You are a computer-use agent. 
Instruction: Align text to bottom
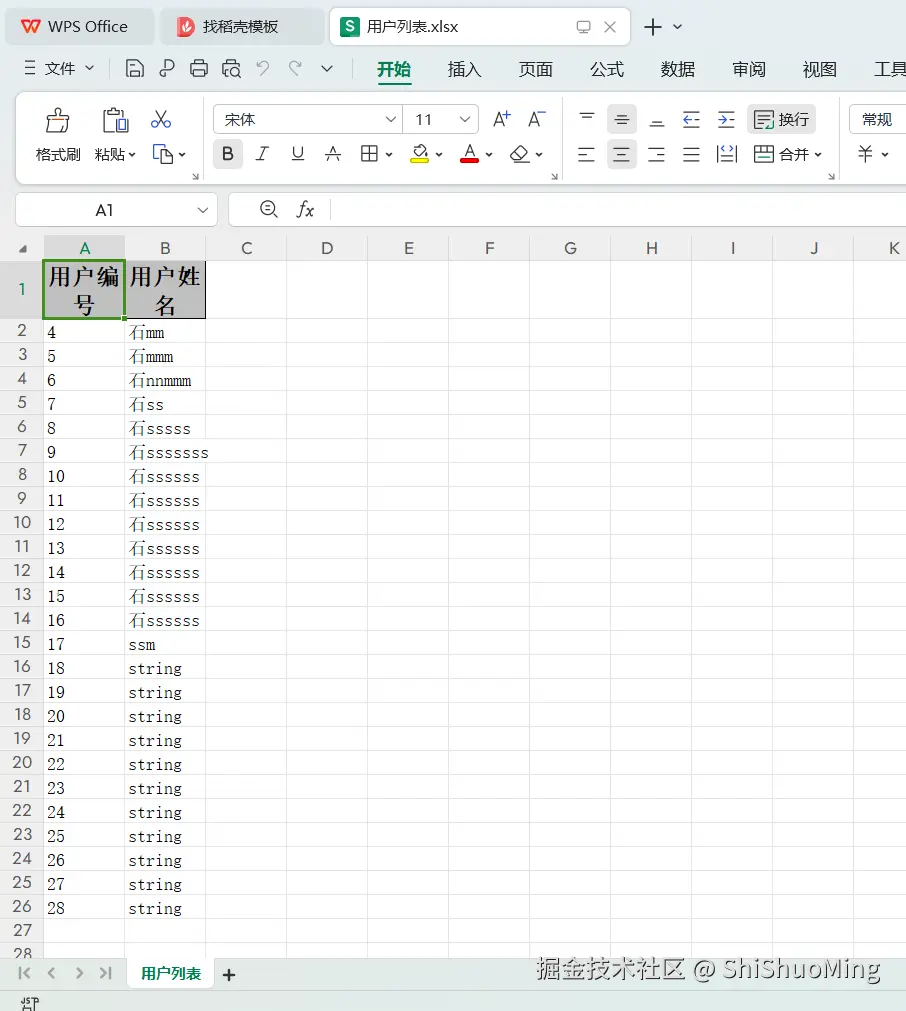pos(656,119)
